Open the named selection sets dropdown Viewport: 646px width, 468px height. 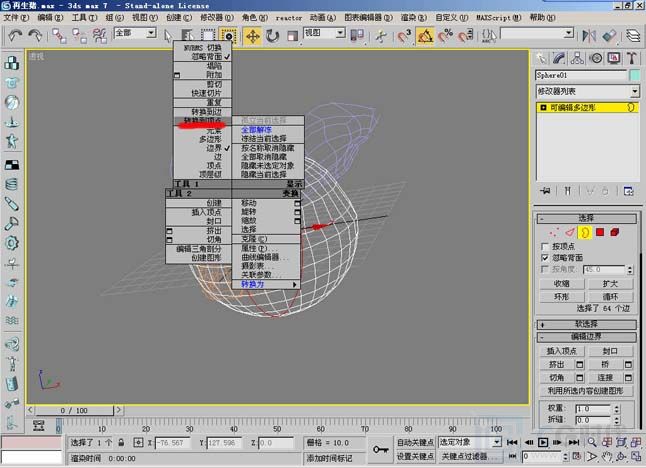click(x=569, y=33)
